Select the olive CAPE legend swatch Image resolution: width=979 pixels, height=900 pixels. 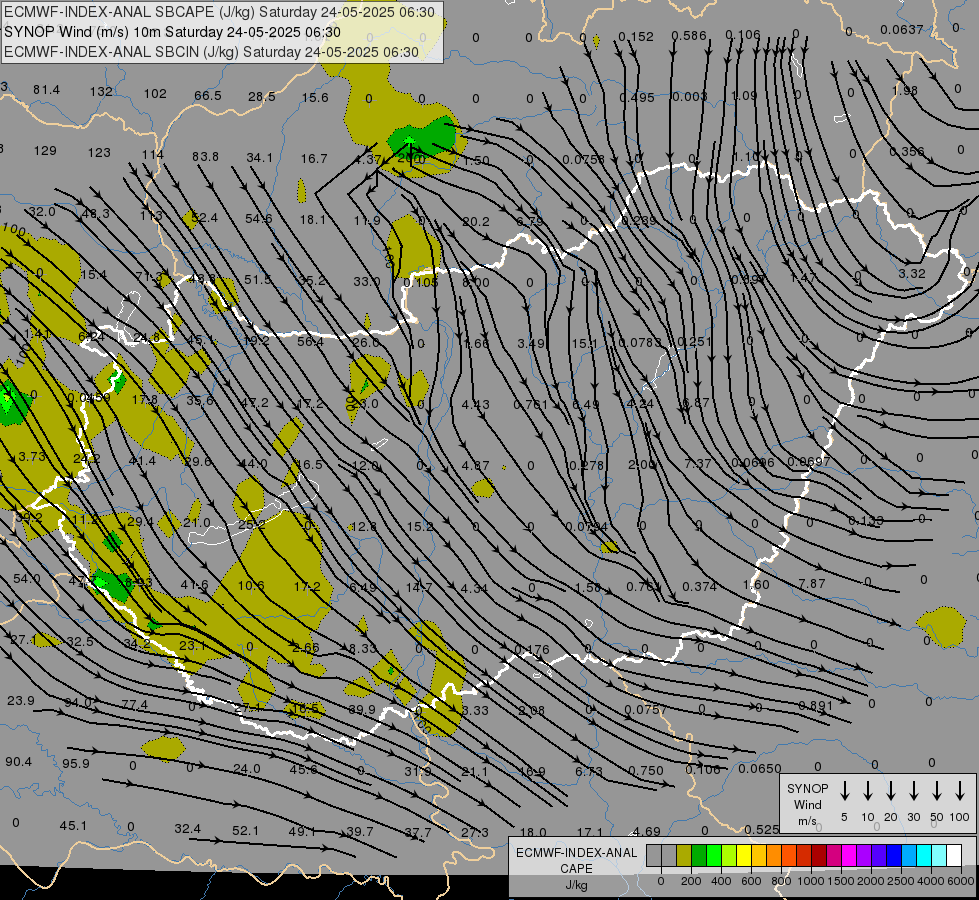click(684, 855)
